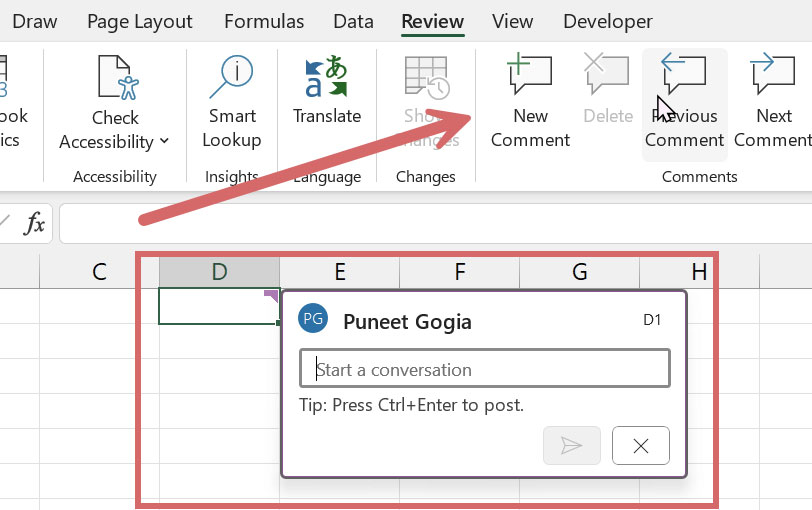The width and height of the screenshot is (812, 510).
Task: Switch to the Formulas tab
Action: tap(264, 21)
